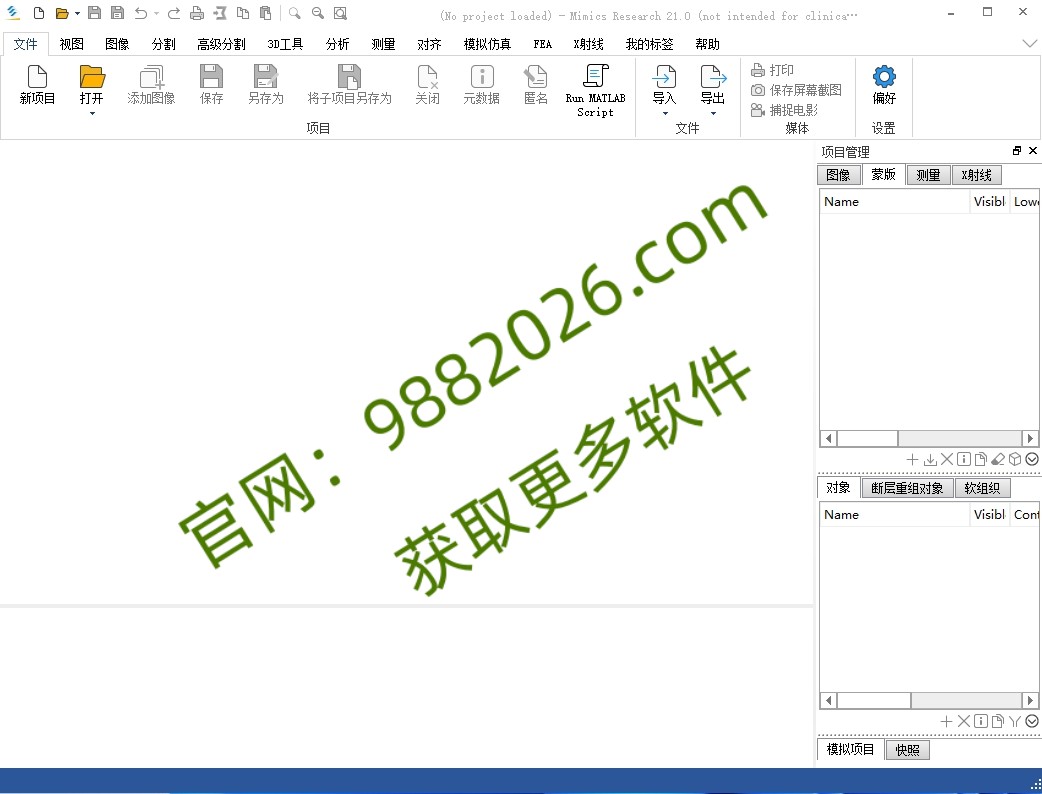Expand the 打开 dropdown arrow in the ribbon
The image size is (1042, 794).
[x=92, y=114]
